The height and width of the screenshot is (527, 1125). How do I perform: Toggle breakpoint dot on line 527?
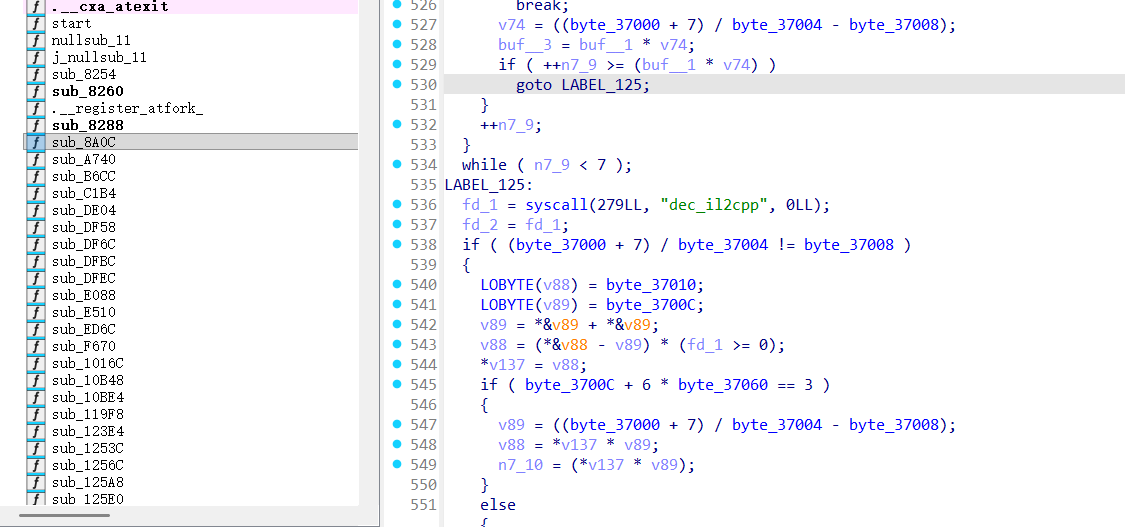pos(397,24)
